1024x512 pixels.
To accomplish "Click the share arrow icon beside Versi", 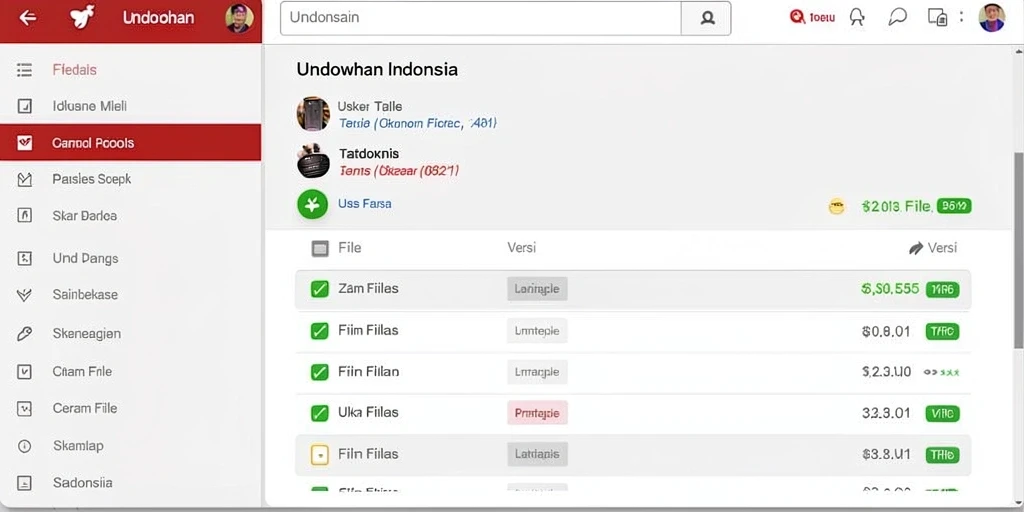I will (916, 248).
